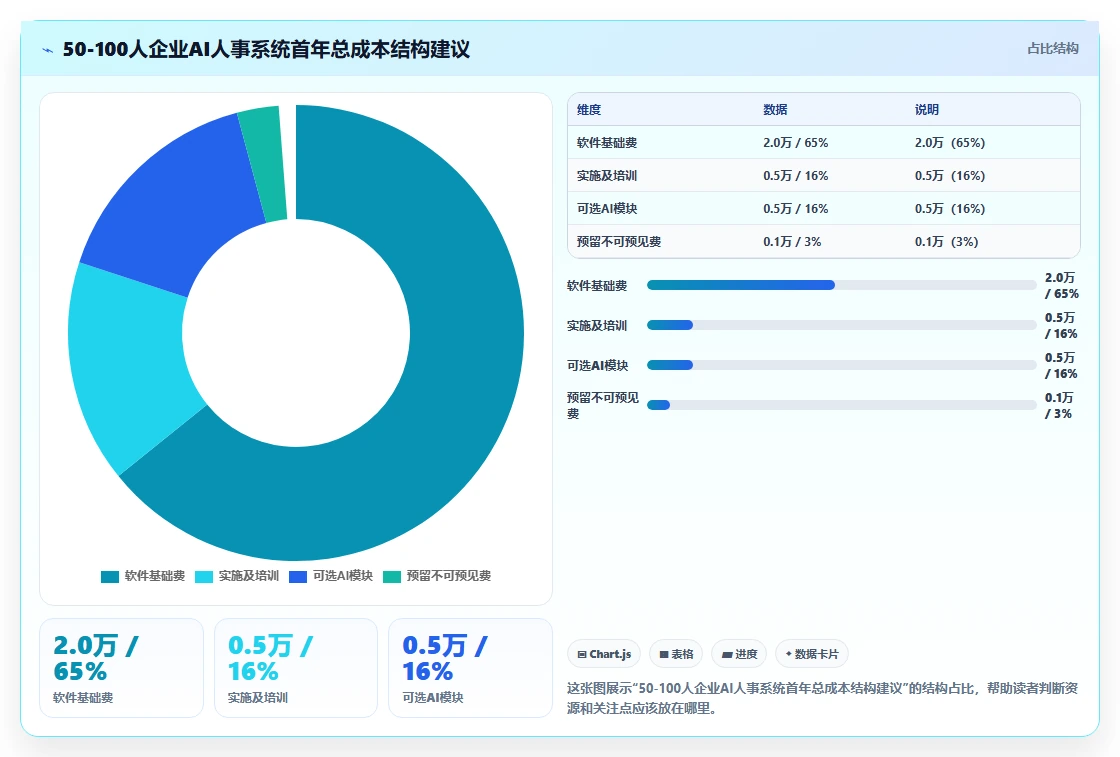Click description cell 2.0万（65%）
Viewport: 1120px width, 757px height.
[950, 143]
